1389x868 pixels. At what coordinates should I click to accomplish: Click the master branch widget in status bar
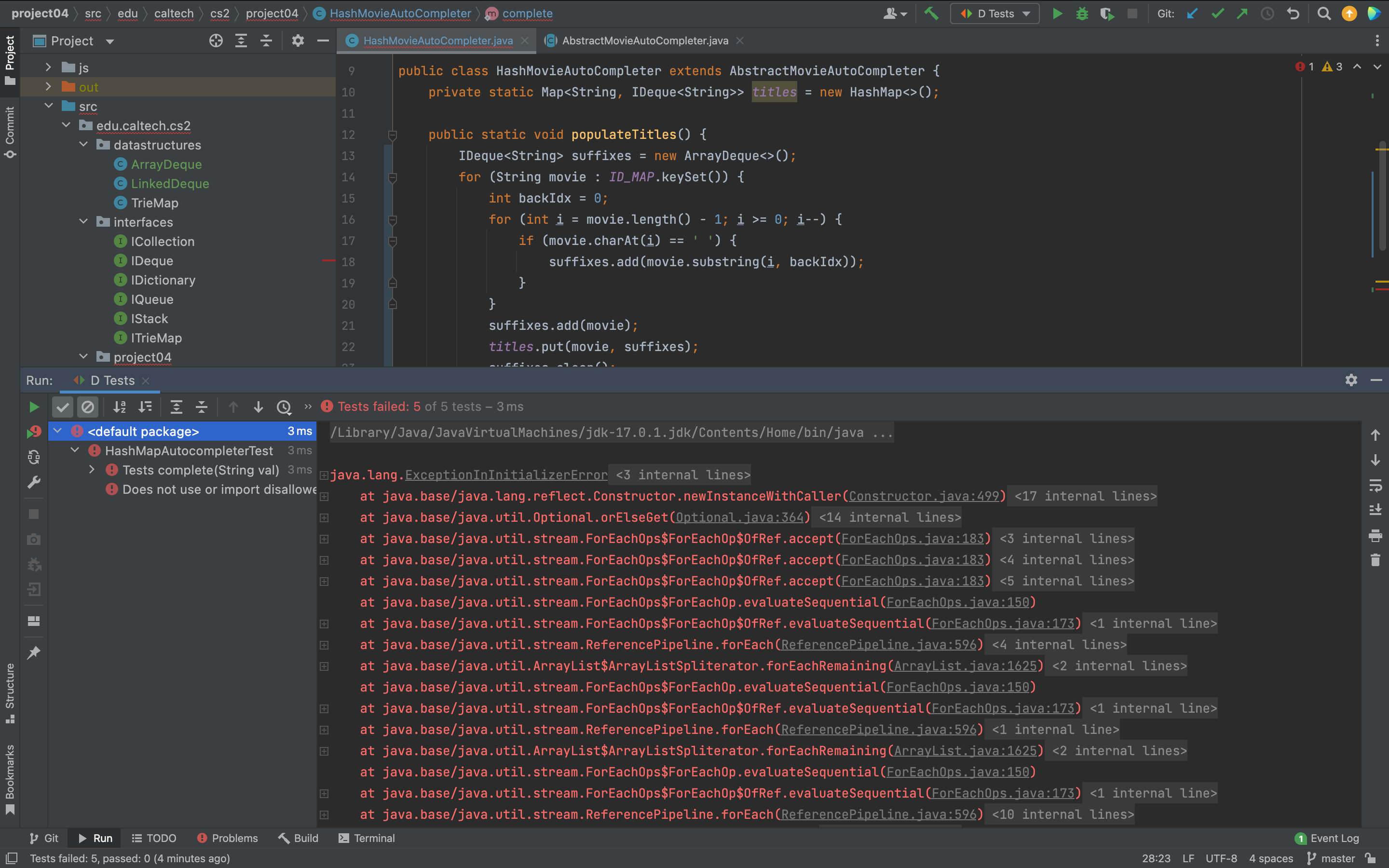(x=1331, y=858)
